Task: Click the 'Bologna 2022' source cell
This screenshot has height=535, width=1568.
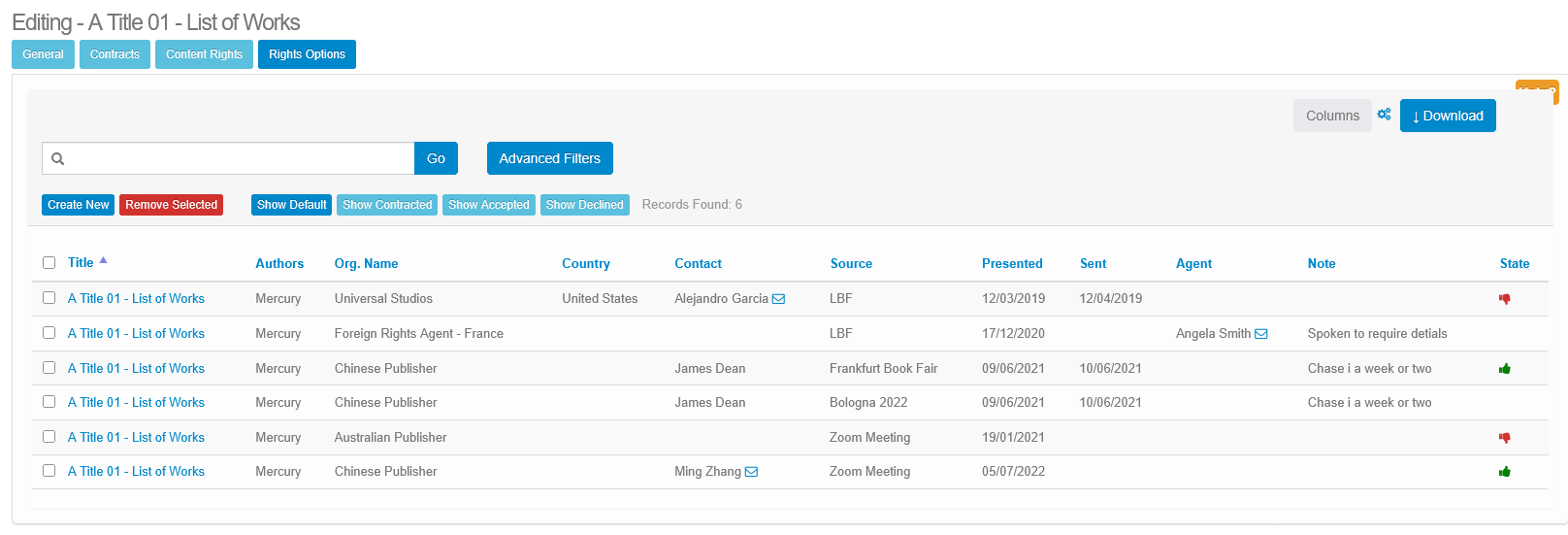Action: point(868,402)
